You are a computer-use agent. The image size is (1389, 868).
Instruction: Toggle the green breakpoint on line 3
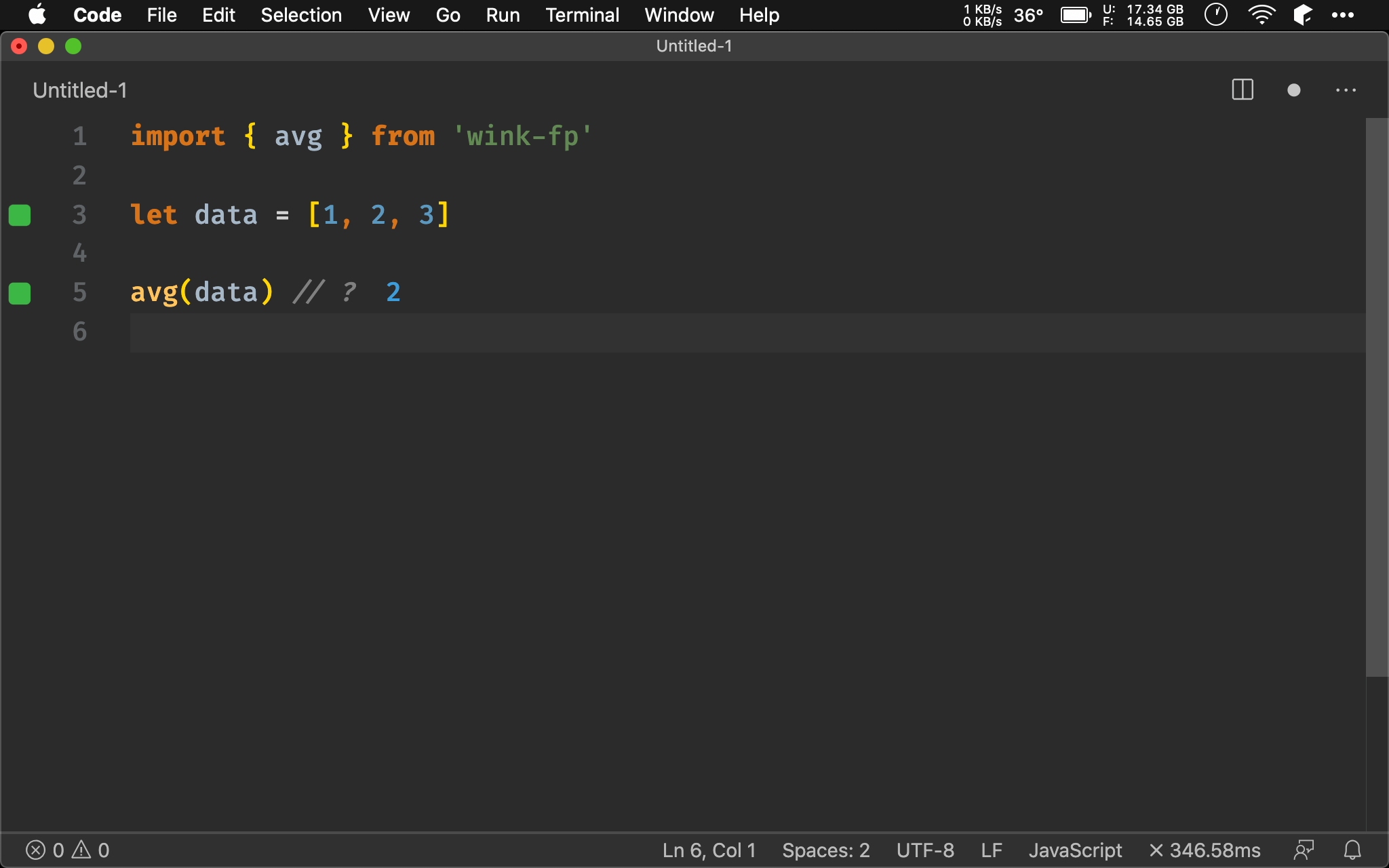click(x=20, y=213)
